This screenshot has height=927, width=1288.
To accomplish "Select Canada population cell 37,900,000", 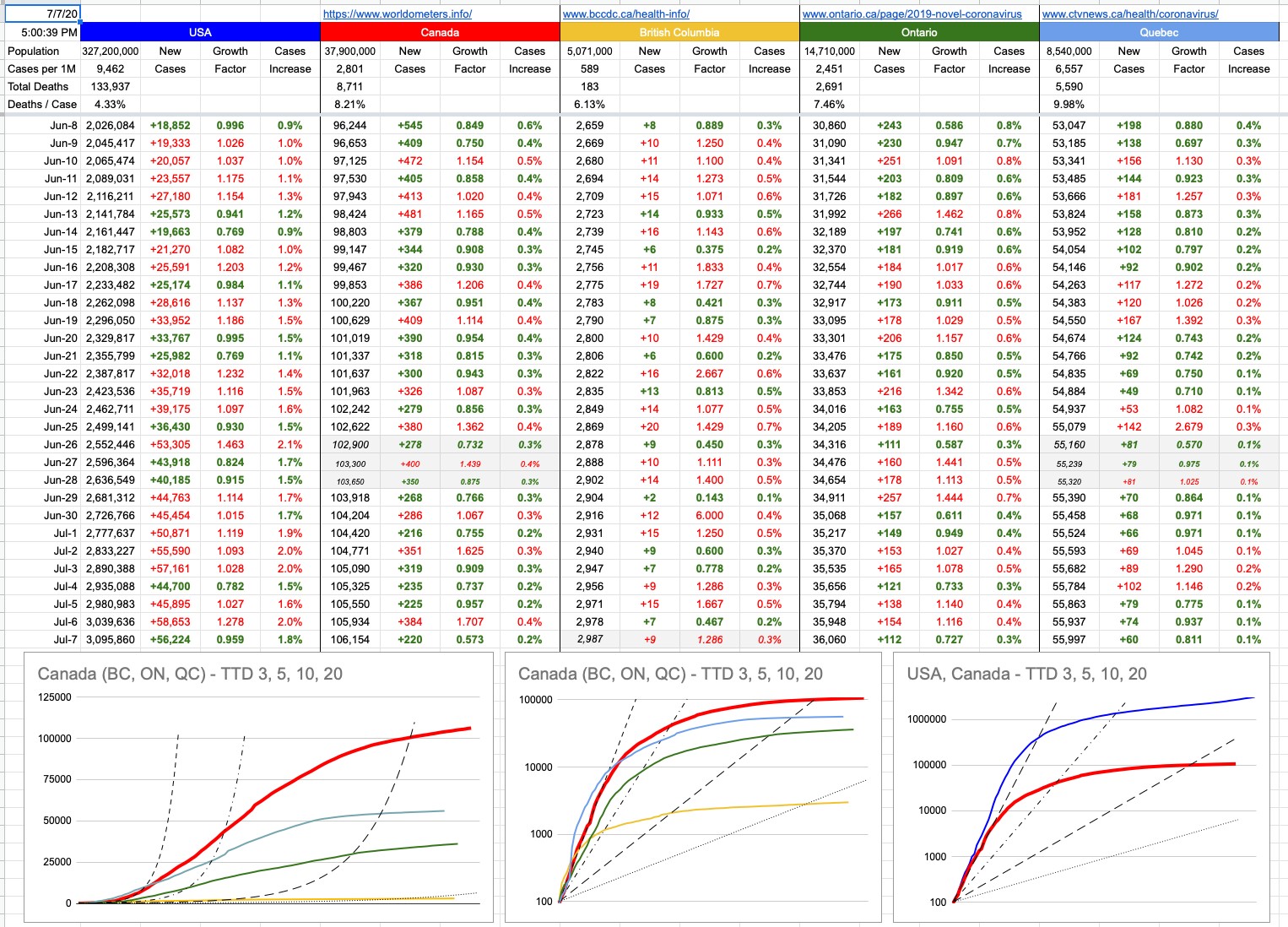I will [x=350, y=51].
